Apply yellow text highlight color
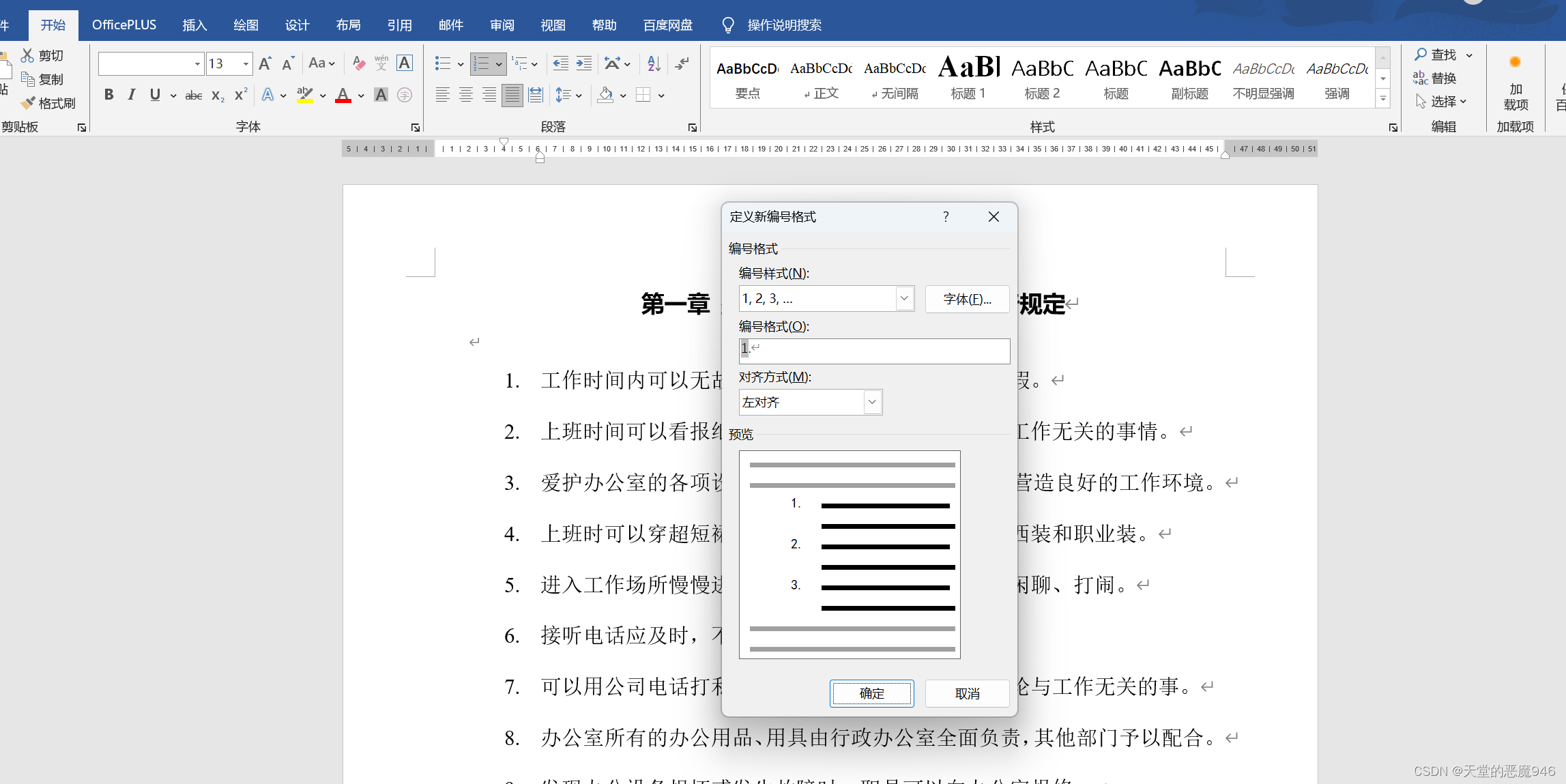This screenshot has width=1566, height=784. point(305,95)
